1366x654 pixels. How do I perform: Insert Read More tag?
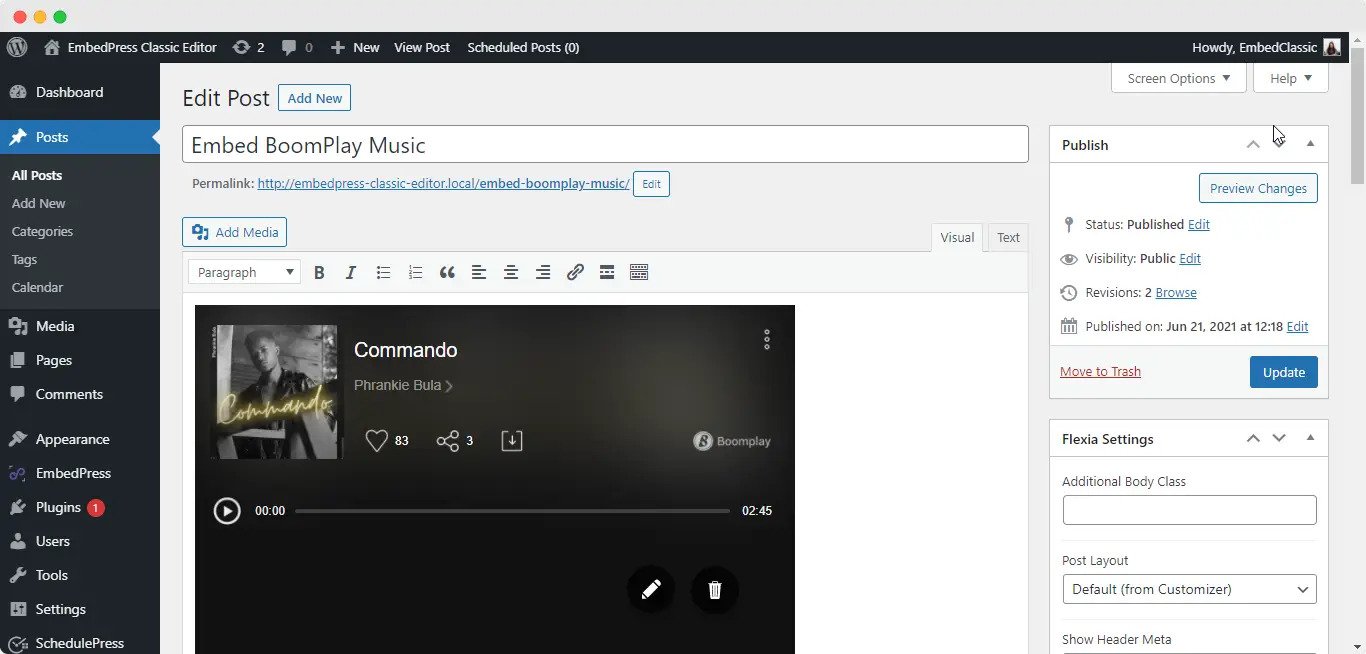click(x=607, y=272)
